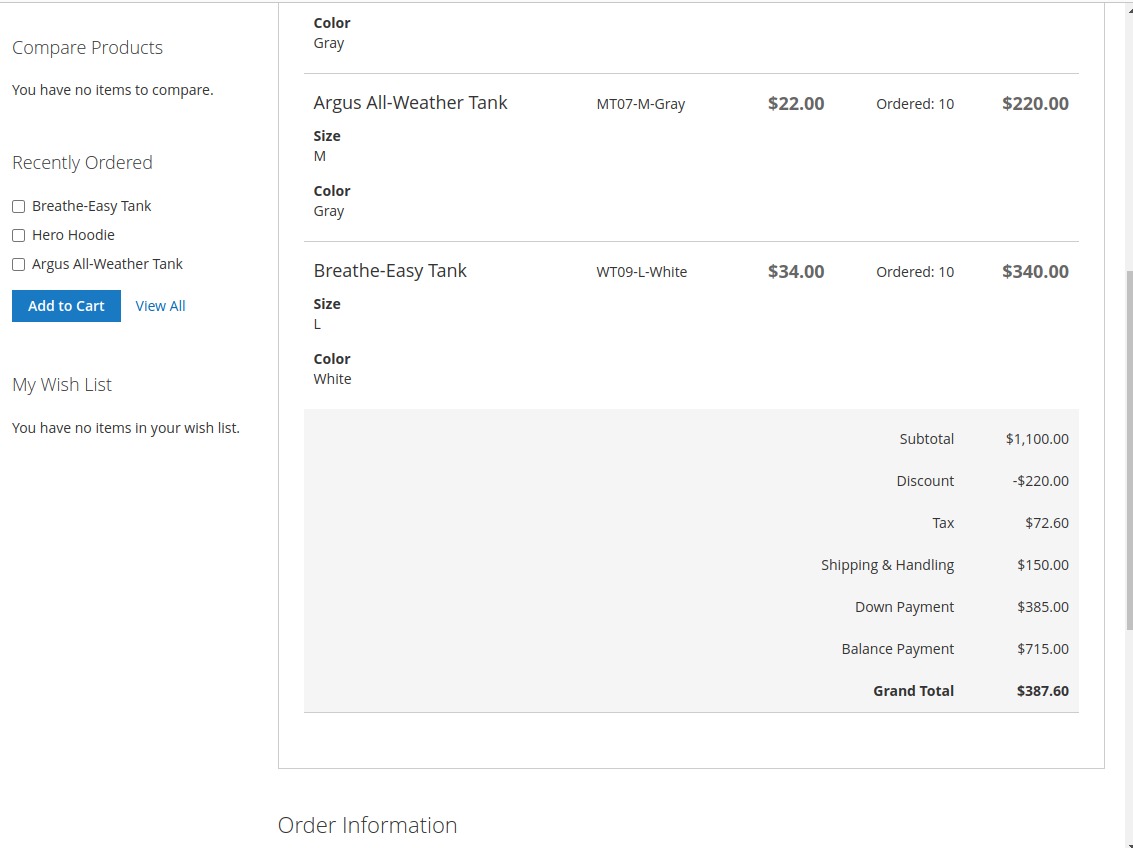
Task: Tick the Hero Hoodie checkbox
Action: [18, 236]
